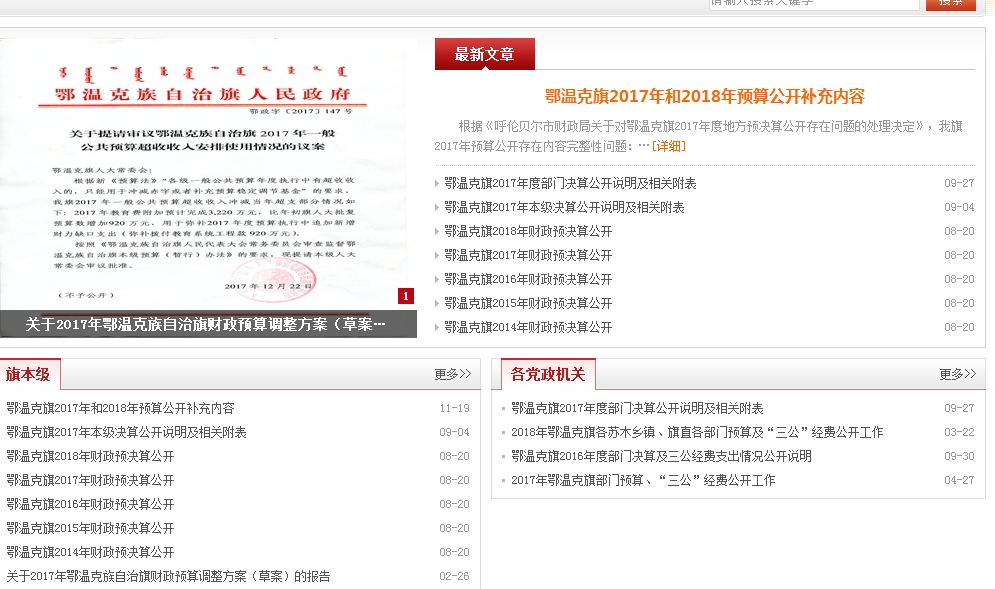Expand 更多>> in the 各党政机关 section
Image resolution: width=995 pixels, height=589 pixels.
(x=957, y=374)
